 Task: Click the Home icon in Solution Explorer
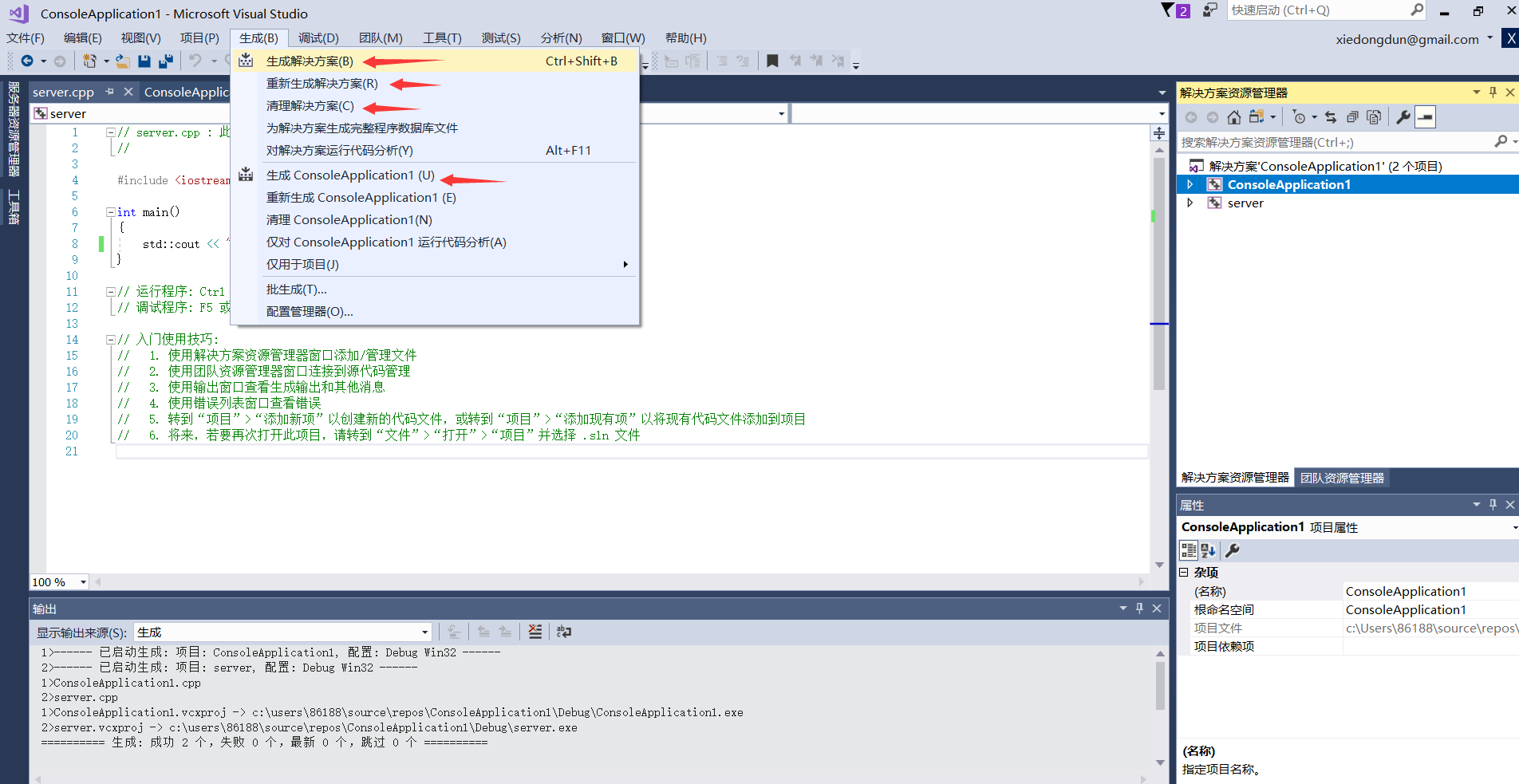click(1233, 117)
